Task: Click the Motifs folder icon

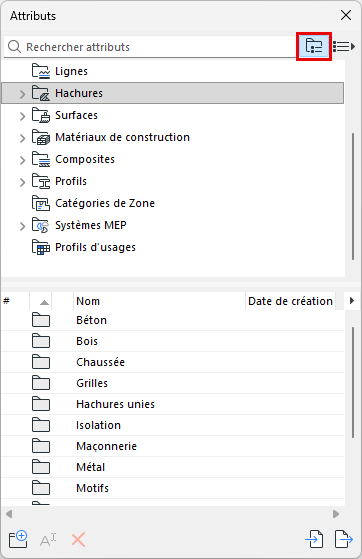Action: (x=41, y=488)
